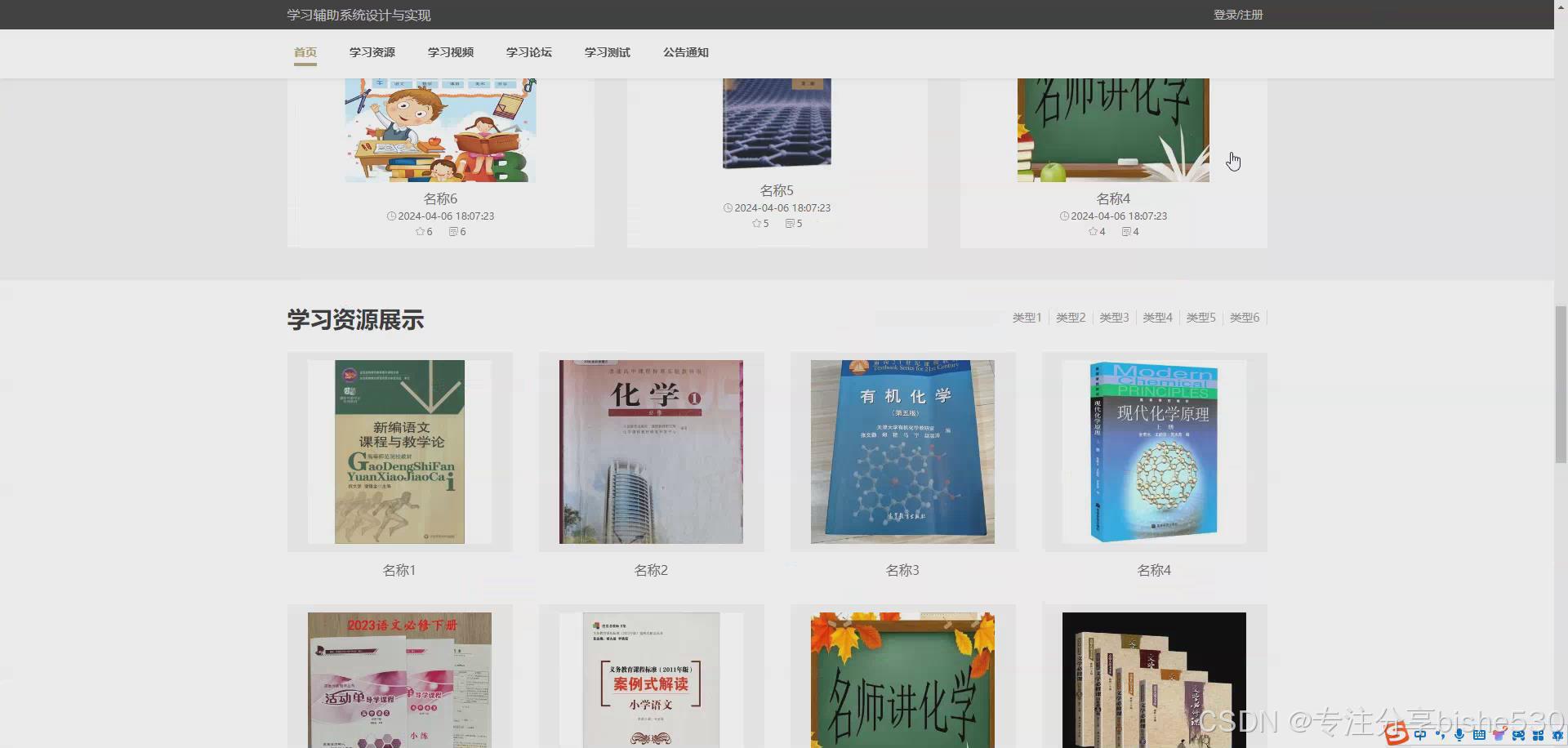This screenshot has height=748, width=1568.
Task: Go to the 学习测试 tab
Action: coord(607,51)
